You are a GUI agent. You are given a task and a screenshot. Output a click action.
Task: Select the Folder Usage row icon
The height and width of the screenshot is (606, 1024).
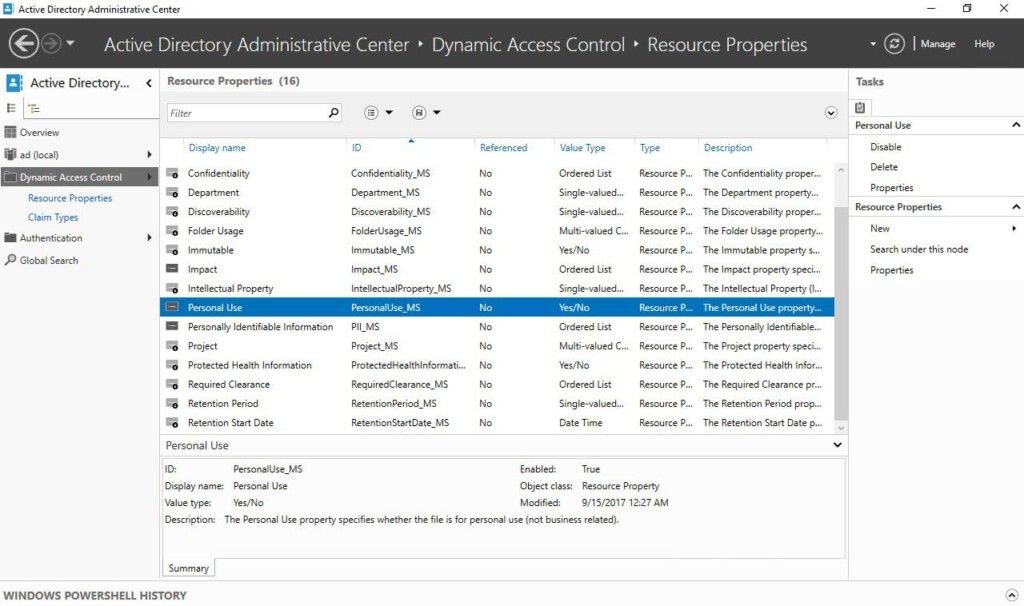coord(172,231)
